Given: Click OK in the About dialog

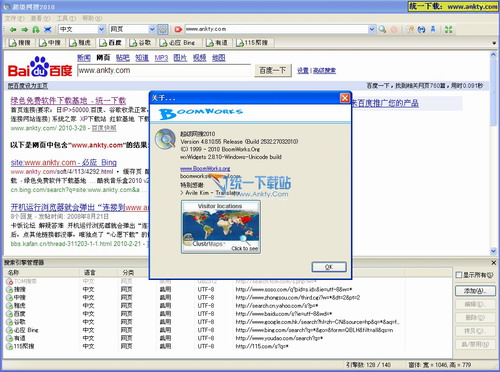Looking at the screenshot, I should tap(329, 267).
